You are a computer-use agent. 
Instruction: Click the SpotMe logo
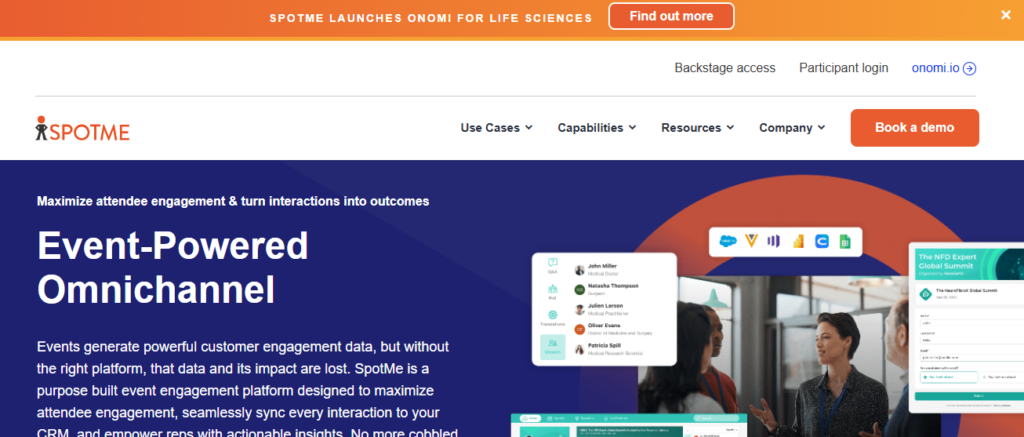pyautogui.click(x=82, y=129)
